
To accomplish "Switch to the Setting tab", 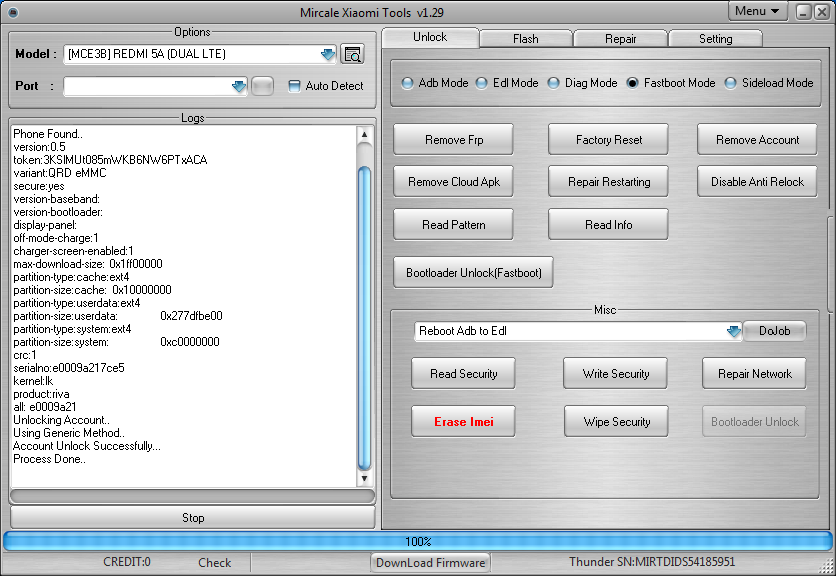I will pyautogui.click(x=716, y=39).
